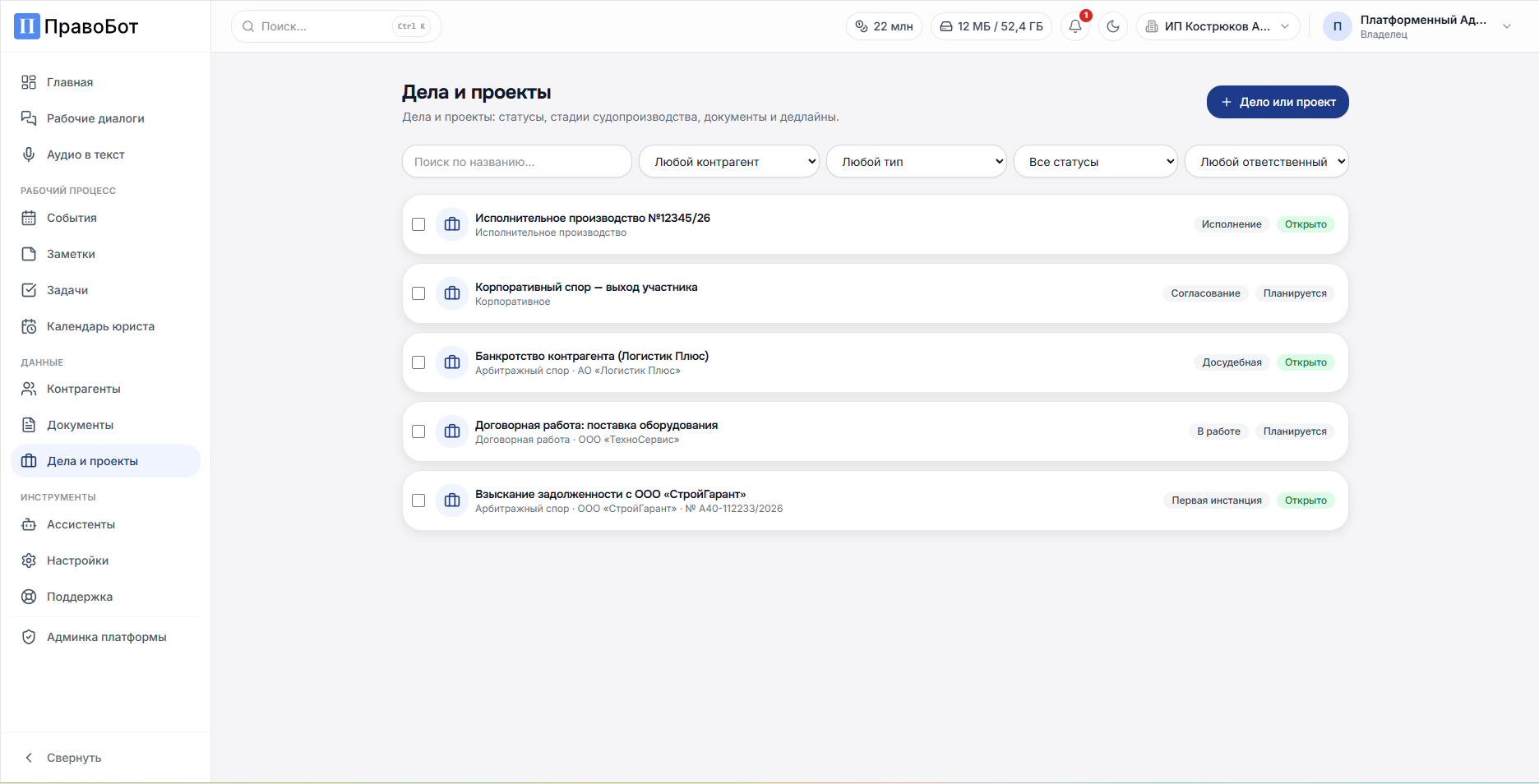
Task: Open the Любой контрагент filter dropdown
Action: pyautogui.click(x=729, y=161)
